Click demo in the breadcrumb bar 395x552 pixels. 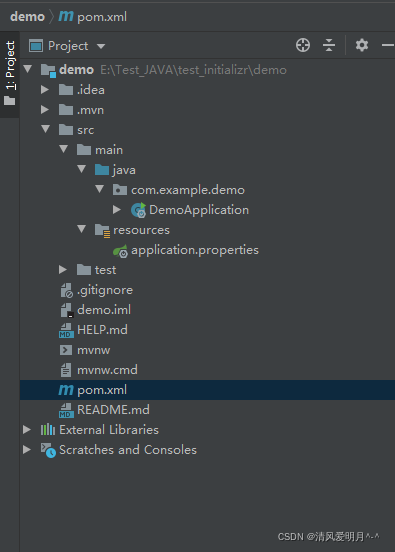point(27,17)
